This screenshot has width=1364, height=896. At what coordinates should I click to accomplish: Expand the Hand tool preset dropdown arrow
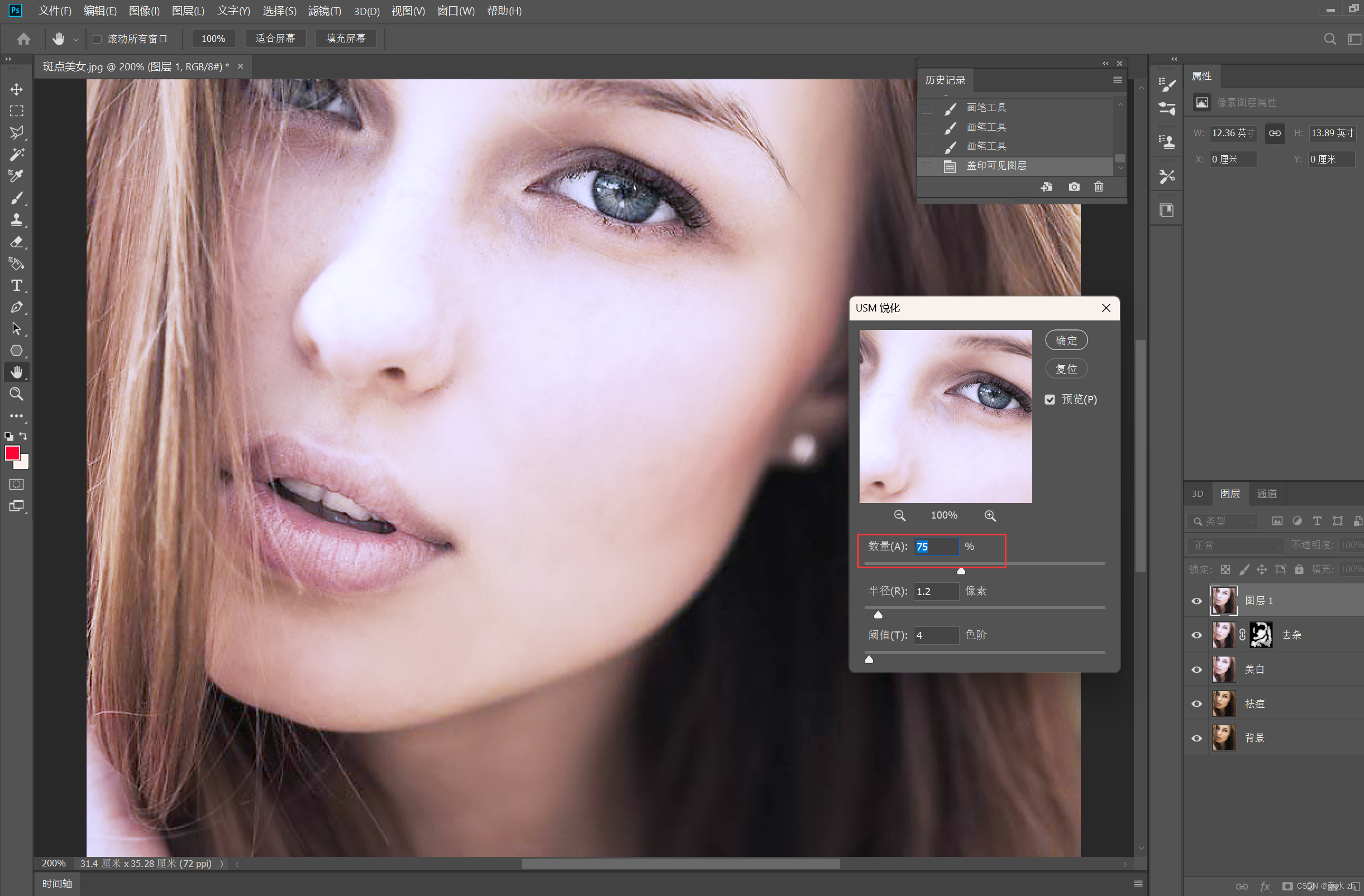tap(75, 40)
